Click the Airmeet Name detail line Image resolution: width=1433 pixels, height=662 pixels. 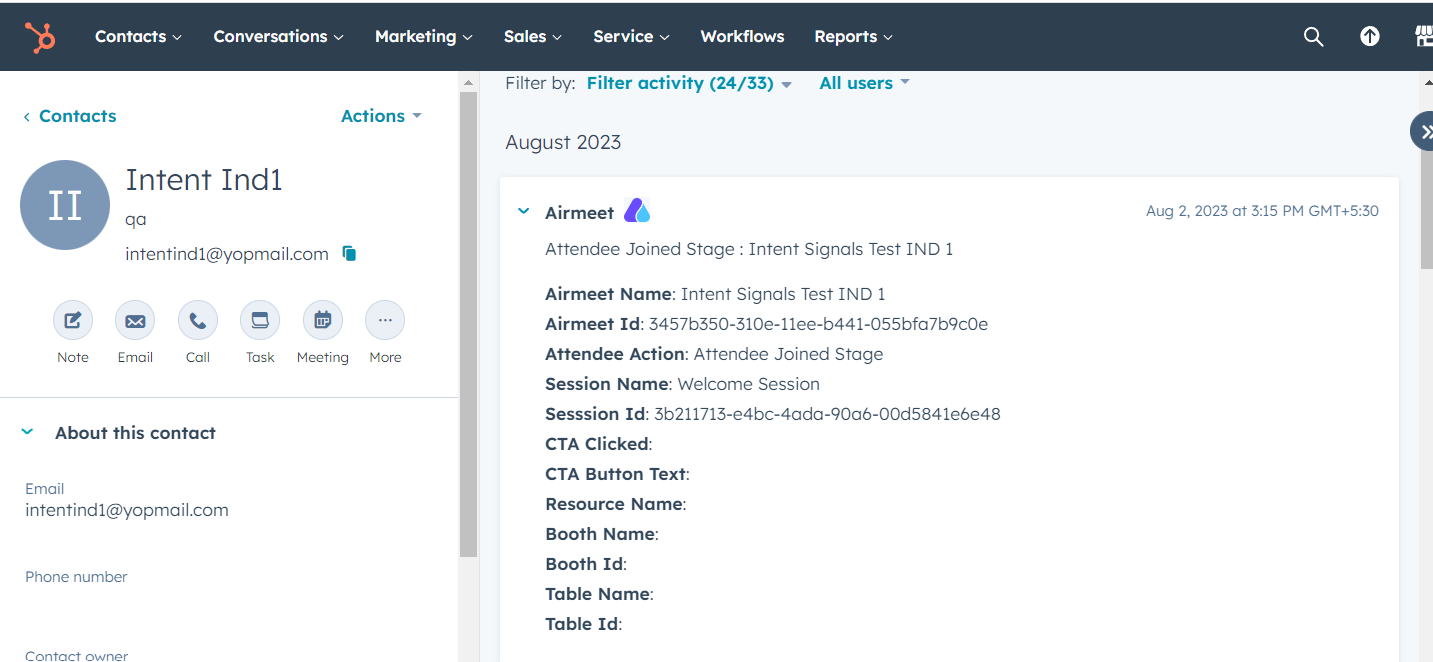[715, 294]
